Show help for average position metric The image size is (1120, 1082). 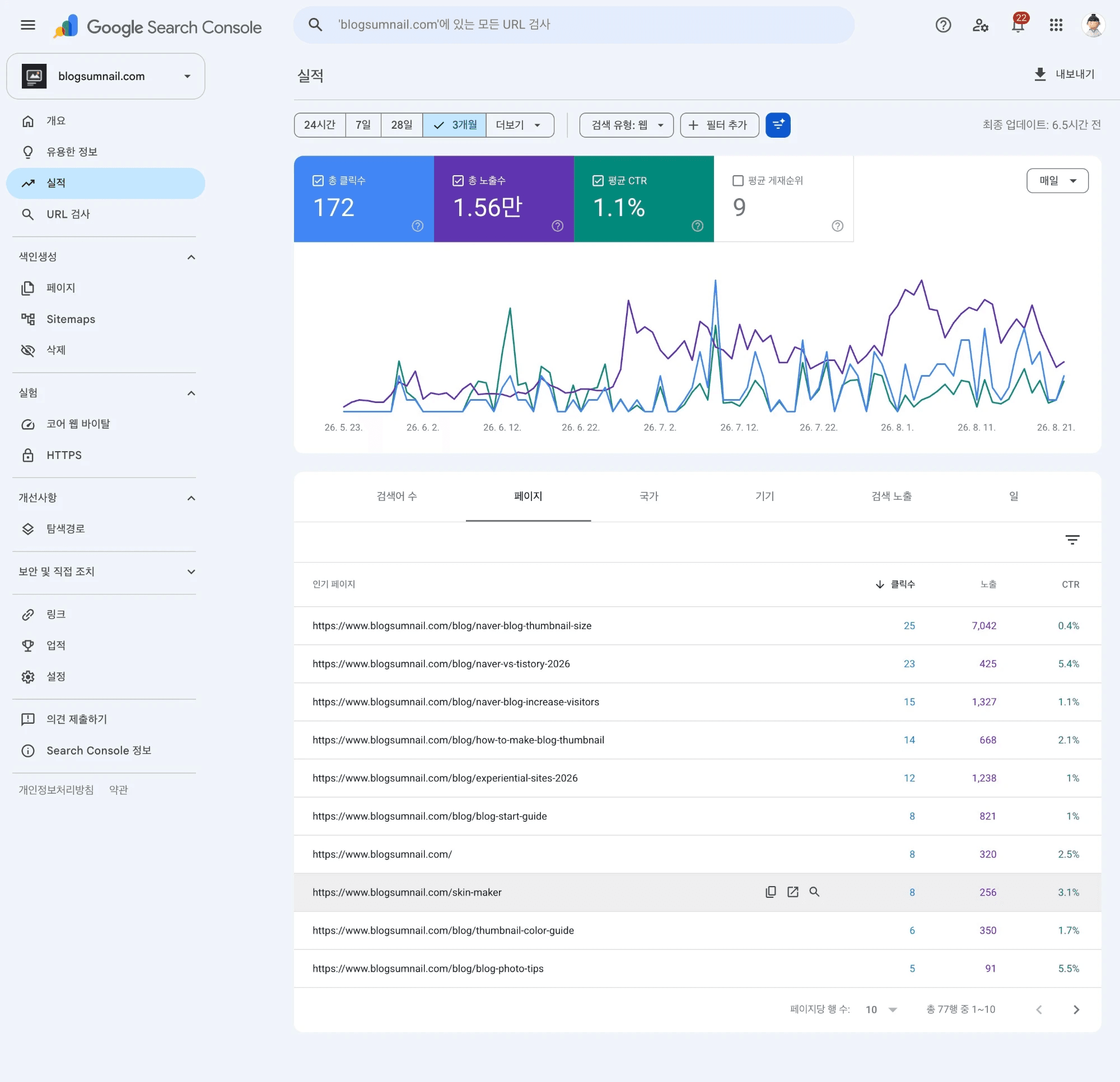(x=838, y=226)
